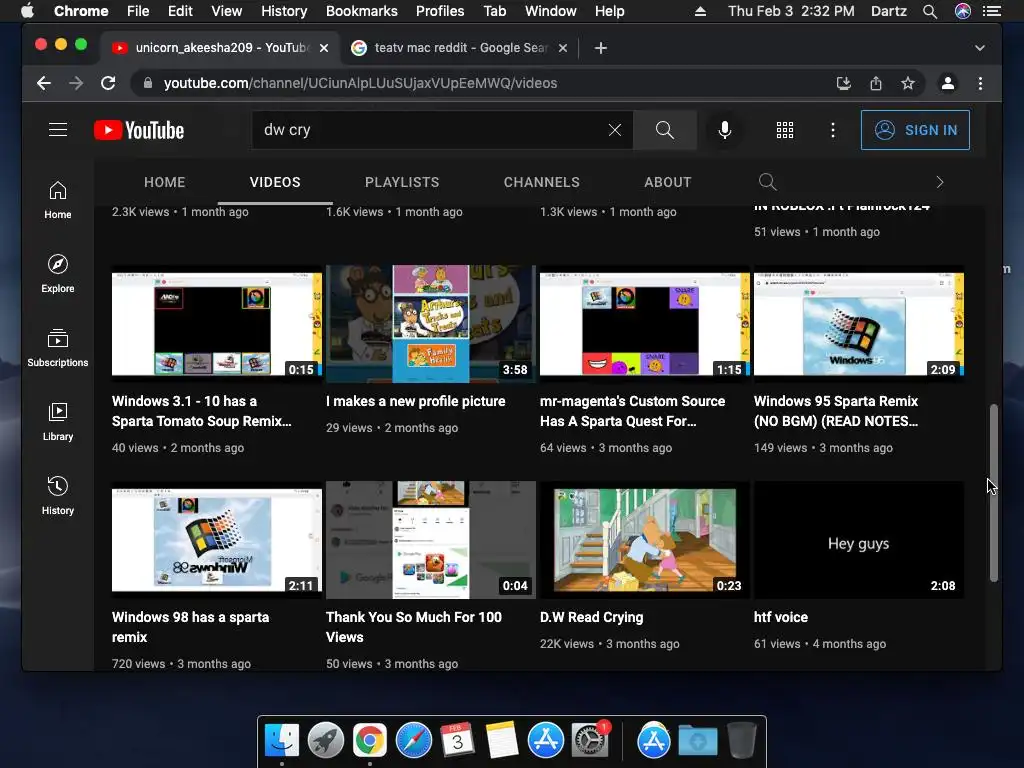Click 'I makes a new profile picture' title
Viewport: 1024px width, 768px height.
(x=415, y=401)
